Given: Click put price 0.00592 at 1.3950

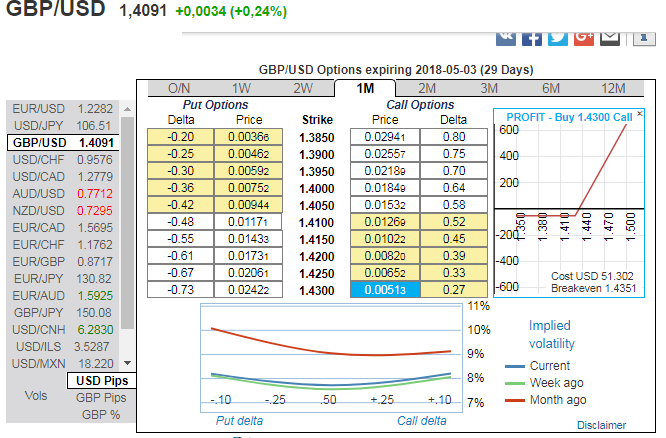Looking at the screenshot, I should tap(248, 171).
